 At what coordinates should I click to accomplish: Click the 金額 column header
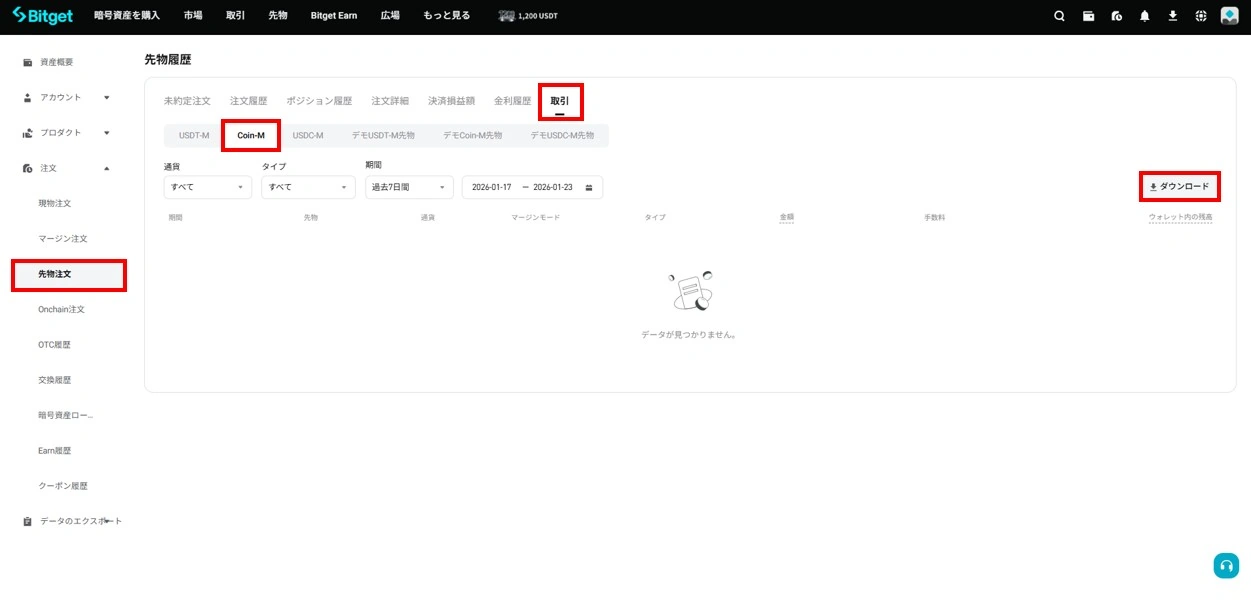click(x=787, y=217)
